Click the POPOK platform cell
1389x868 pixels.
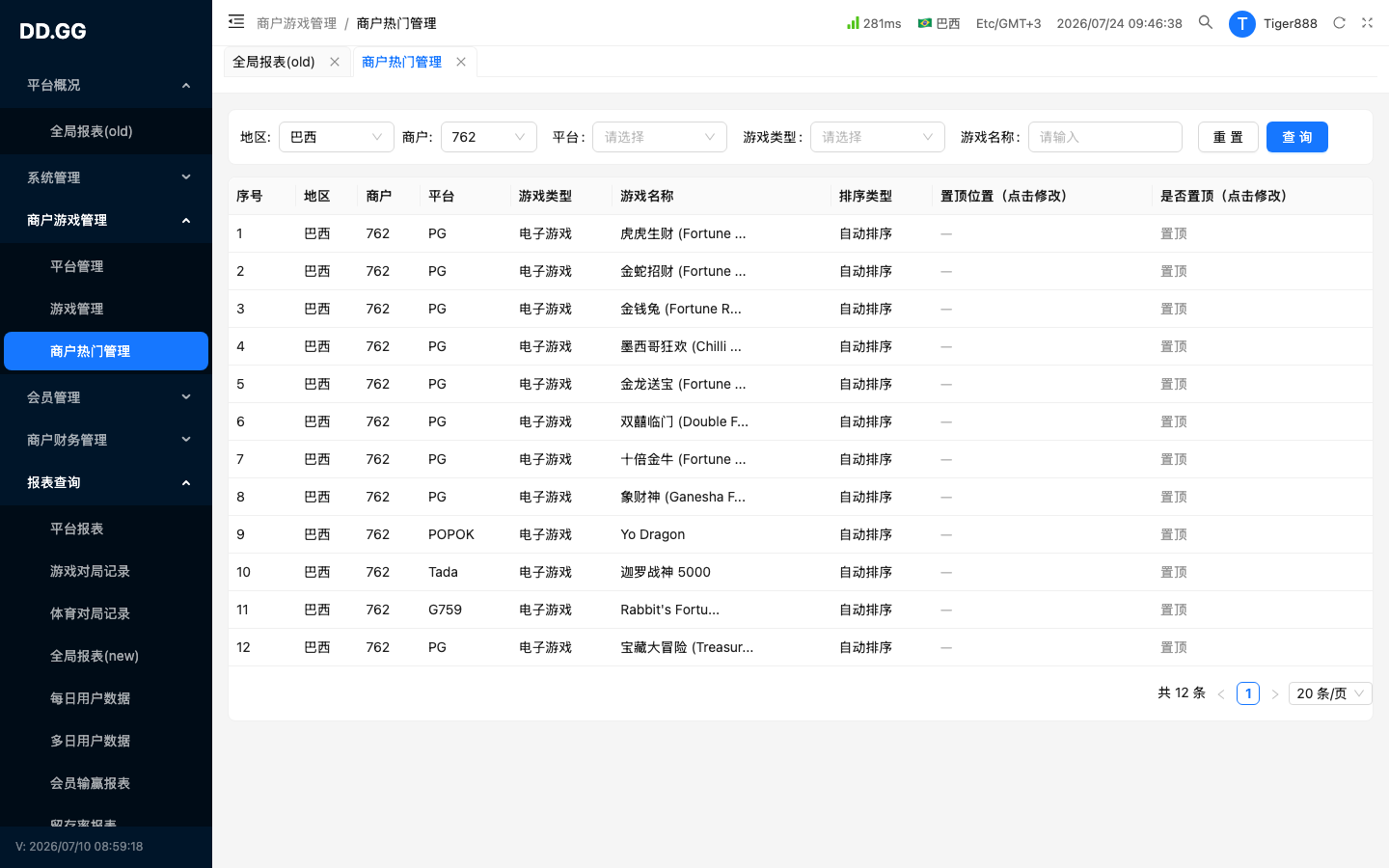click(451, 534)
